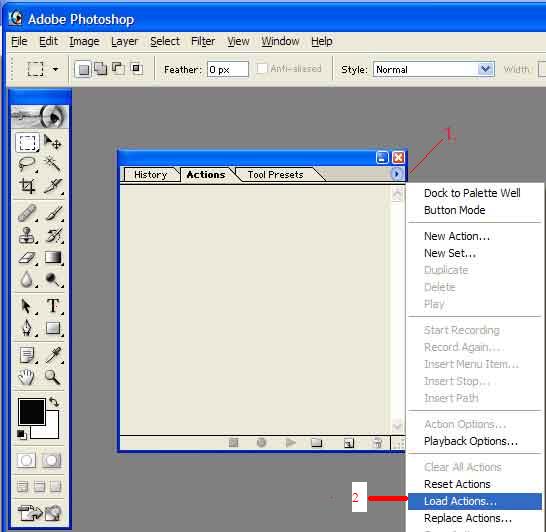Jump to ImageReady from toolbox
The height and width of the screenshot is (532, 546).
point(40,513)
